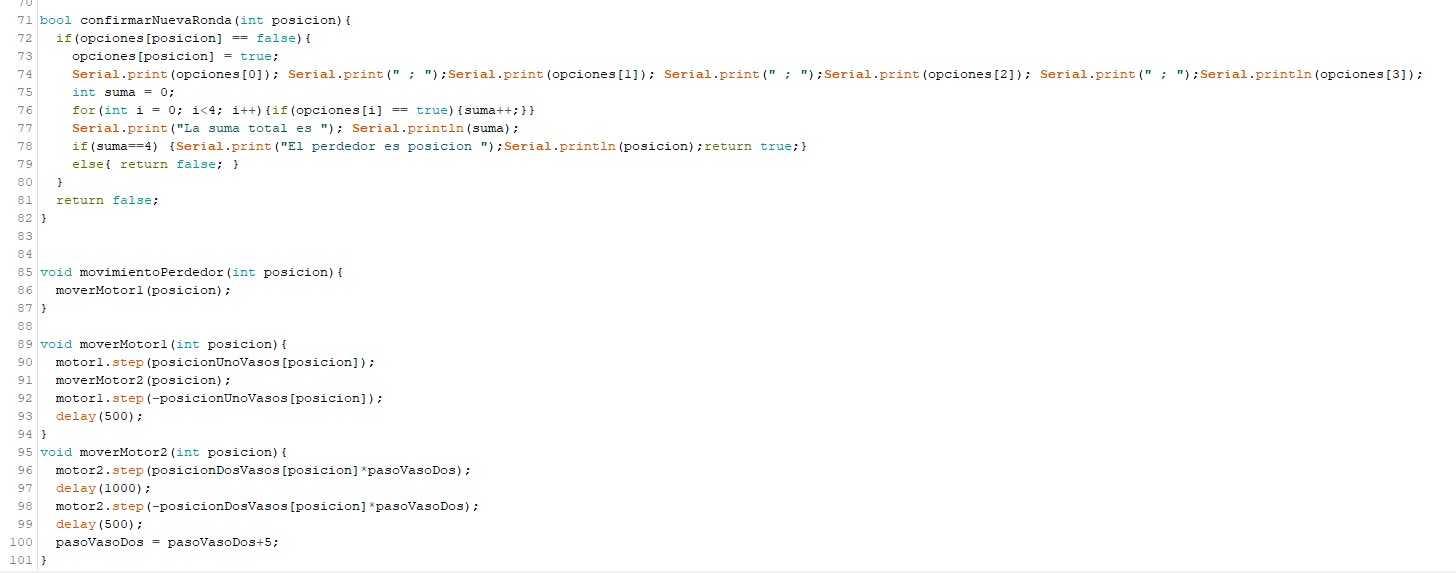Click line number 101 in the gutter
1456x573 pixels.
coord(20,560)
